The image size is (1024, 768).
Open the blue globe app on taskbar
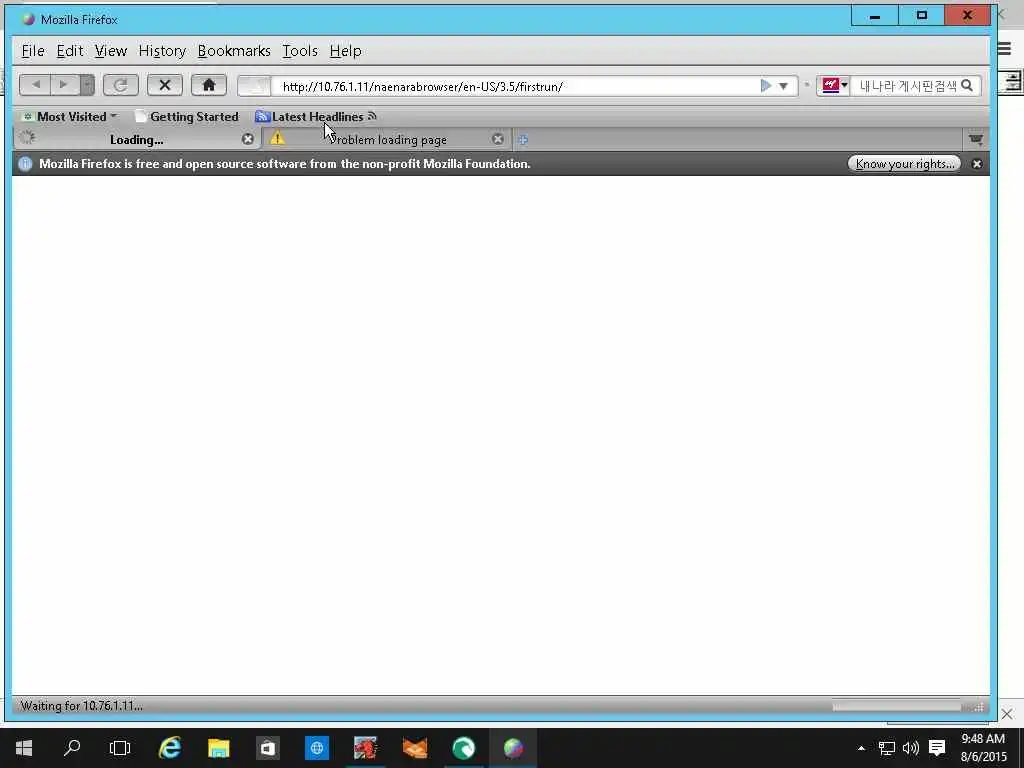pos(317,748)
